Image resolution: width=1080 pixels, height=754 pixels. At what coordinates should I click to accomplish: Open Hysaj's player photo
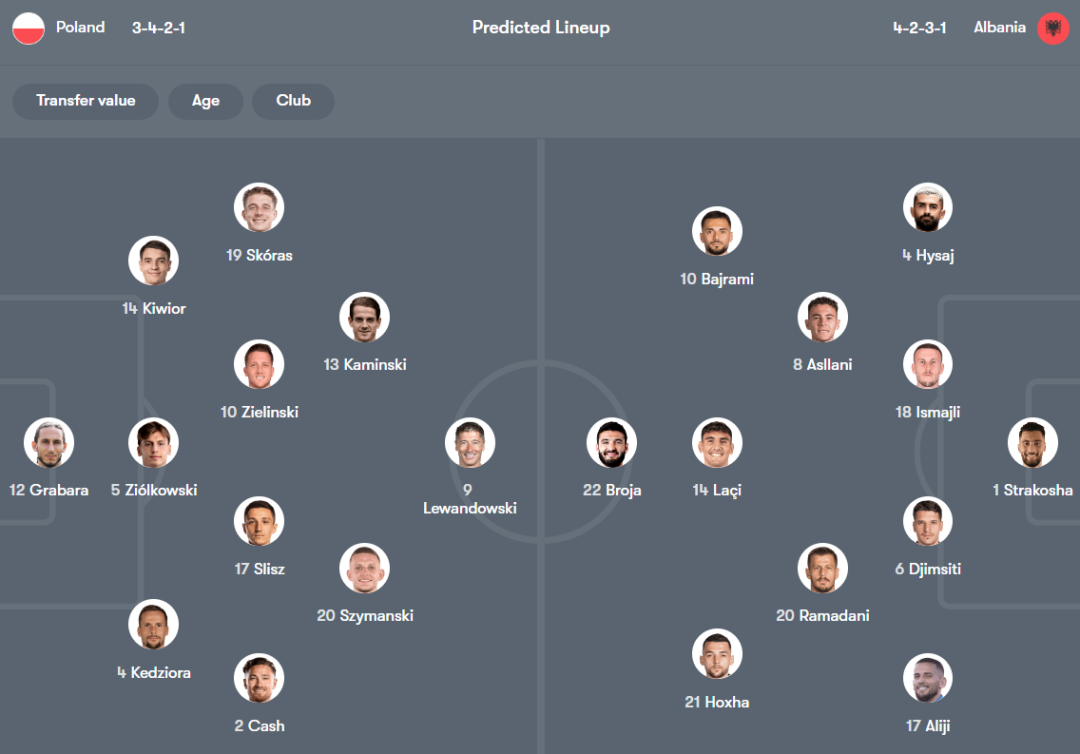coord(927,208)
